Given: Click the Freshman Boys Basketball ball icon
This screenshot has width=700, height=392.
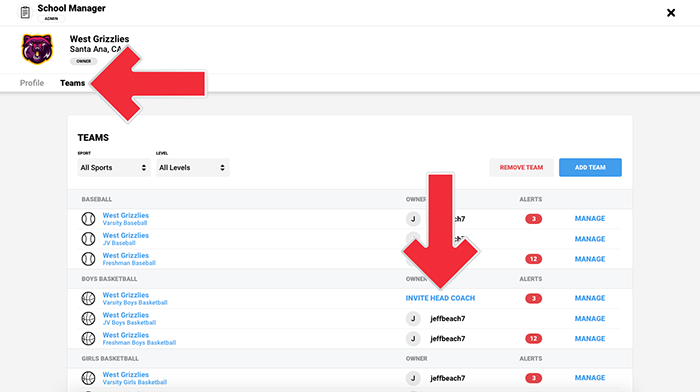Looking at the screenshot, I should pyautogui.click(x=88, y=338).
